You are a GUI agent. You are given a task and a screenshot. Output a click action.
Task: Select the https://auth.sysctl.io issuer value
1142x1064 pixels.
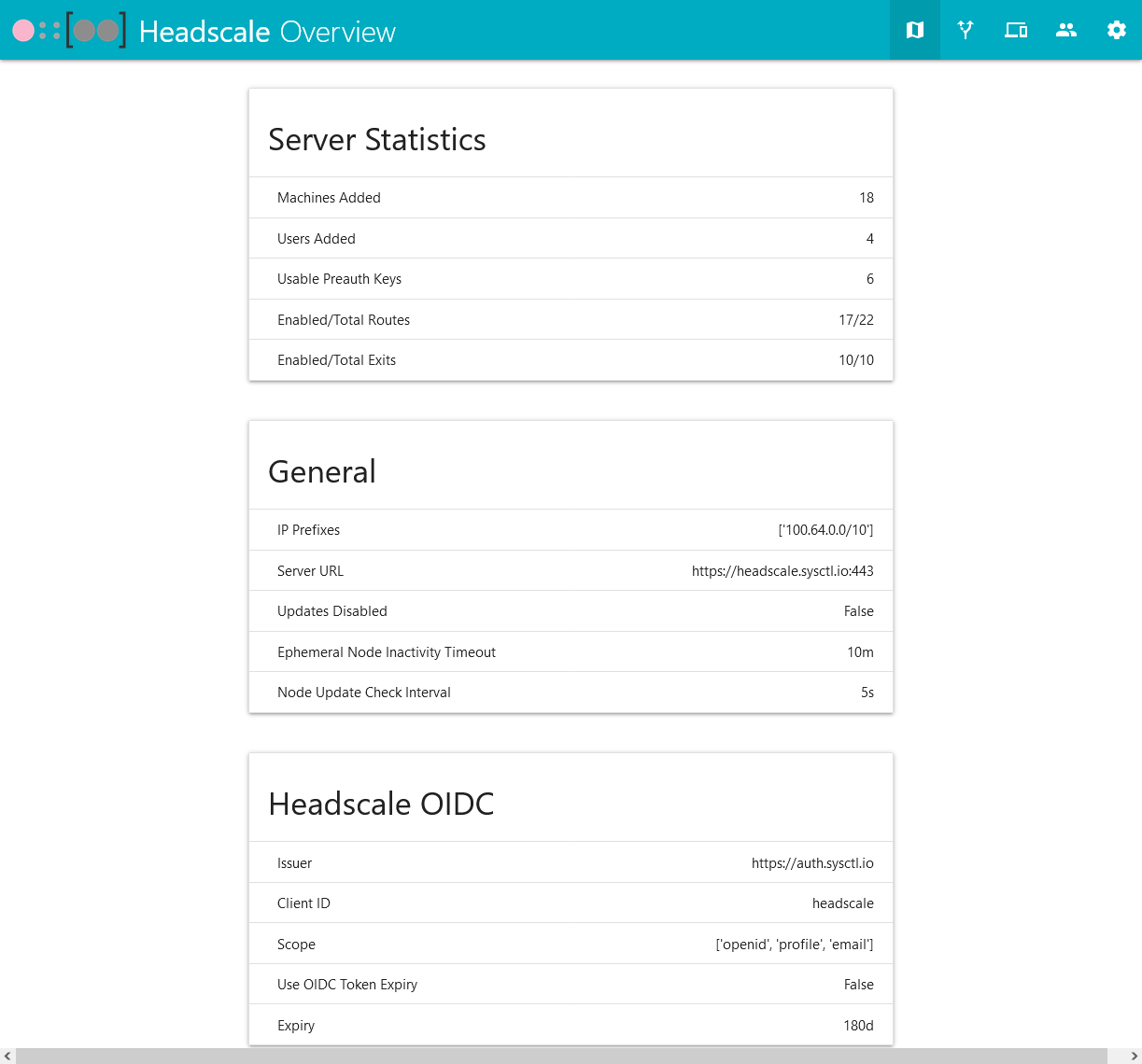(812, 863)
